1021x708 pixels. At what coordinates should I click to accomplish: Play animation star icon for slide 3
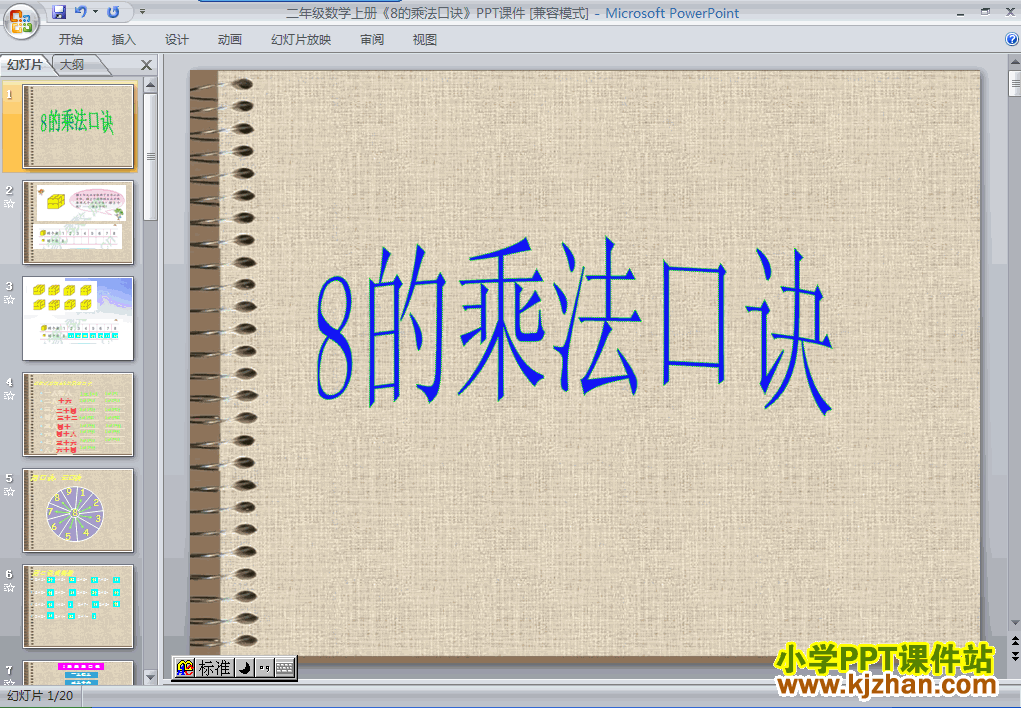tap(9, 300)
